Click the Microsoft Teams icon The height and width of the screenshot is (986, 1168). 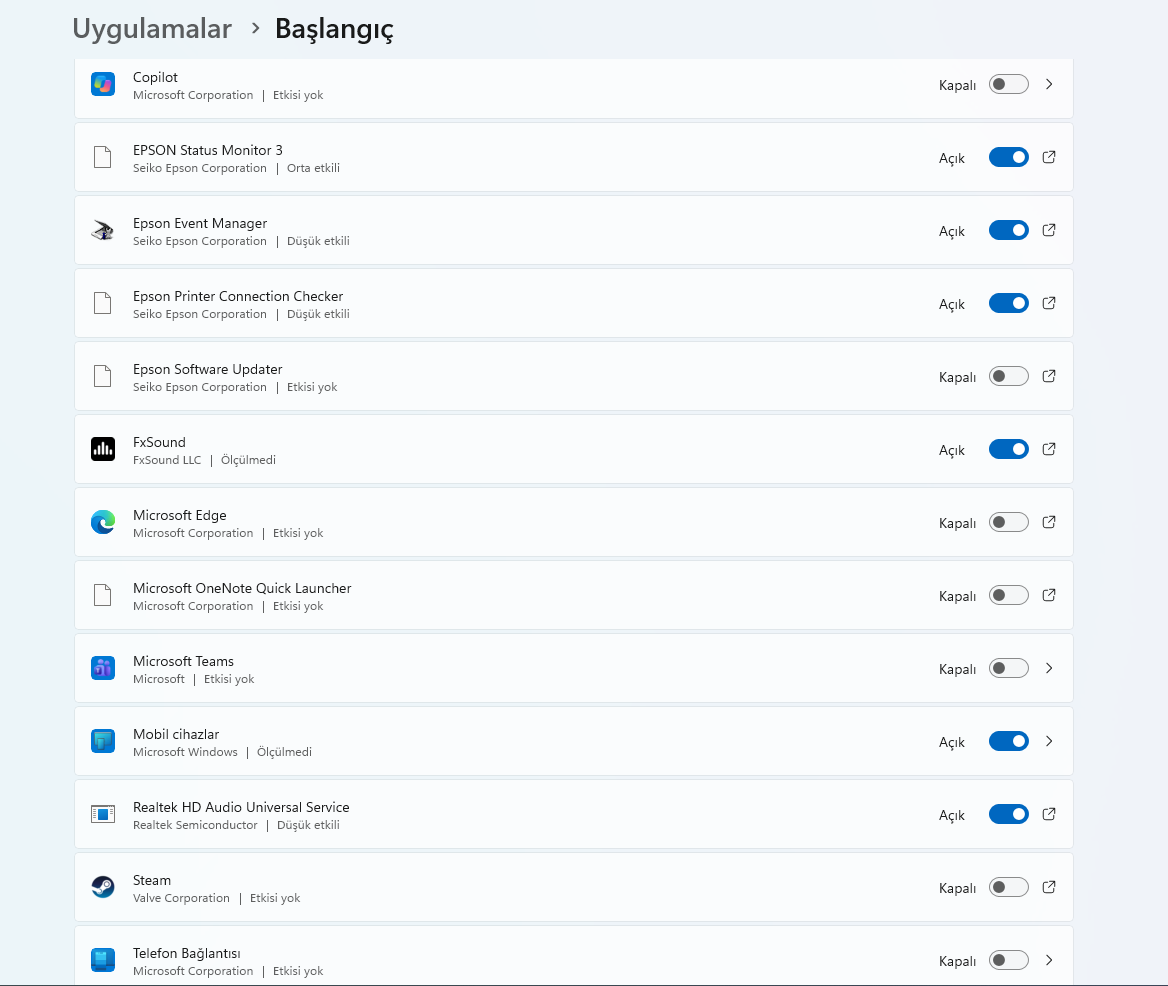coord(103,669)
